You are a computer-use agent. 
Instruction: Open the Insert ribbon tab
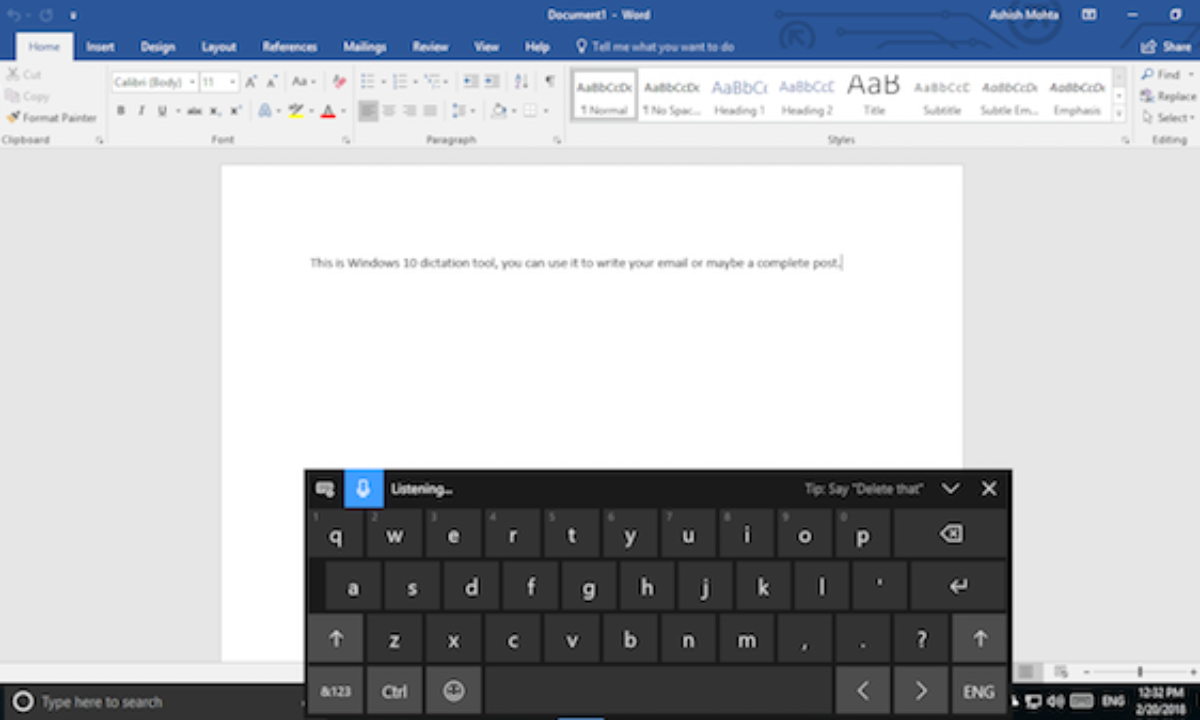click(100, 47)
